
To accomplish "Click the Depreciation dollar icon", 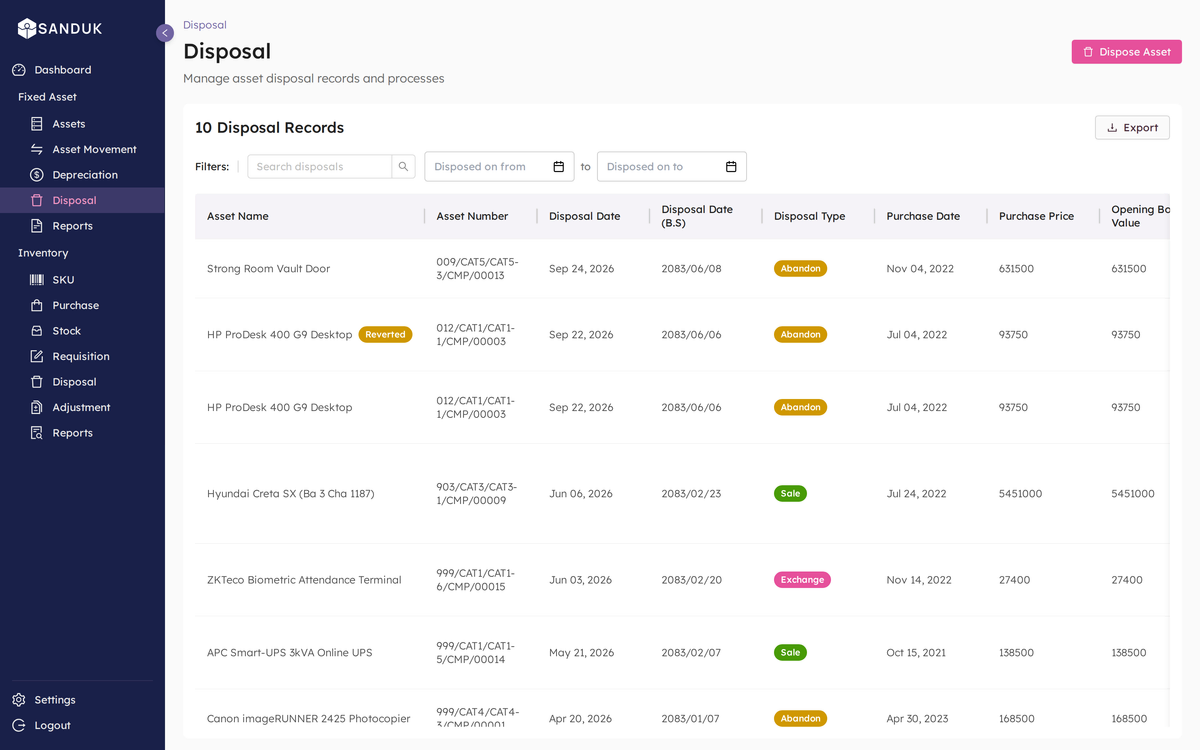I will click(x=37, y=175).
